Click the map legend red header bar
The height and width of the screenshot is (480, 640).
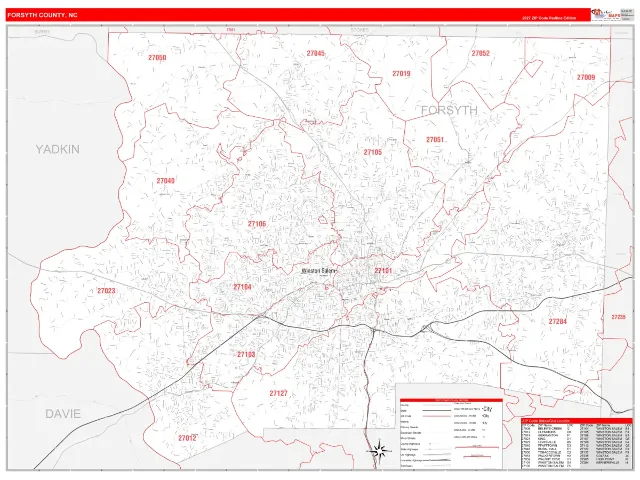coord(451,400)
